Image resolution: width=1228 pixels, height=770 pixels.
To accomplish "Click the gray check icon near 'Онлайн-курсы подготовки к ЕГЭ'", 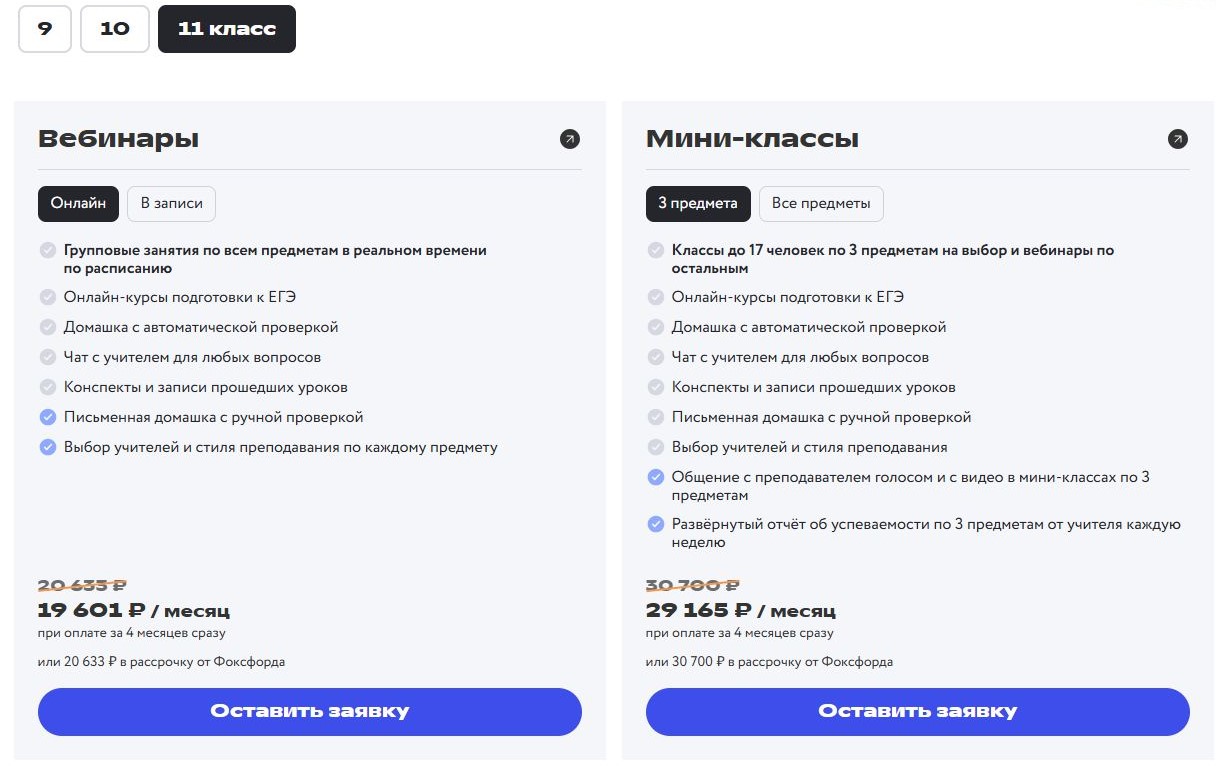I will 47,297.
